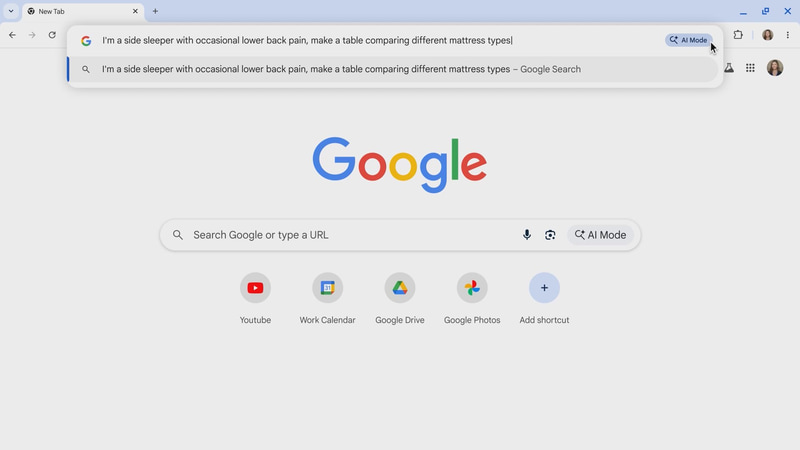The image size is (800, 450).
Task: Click the browser forward arrow
Action: point(32,35)
